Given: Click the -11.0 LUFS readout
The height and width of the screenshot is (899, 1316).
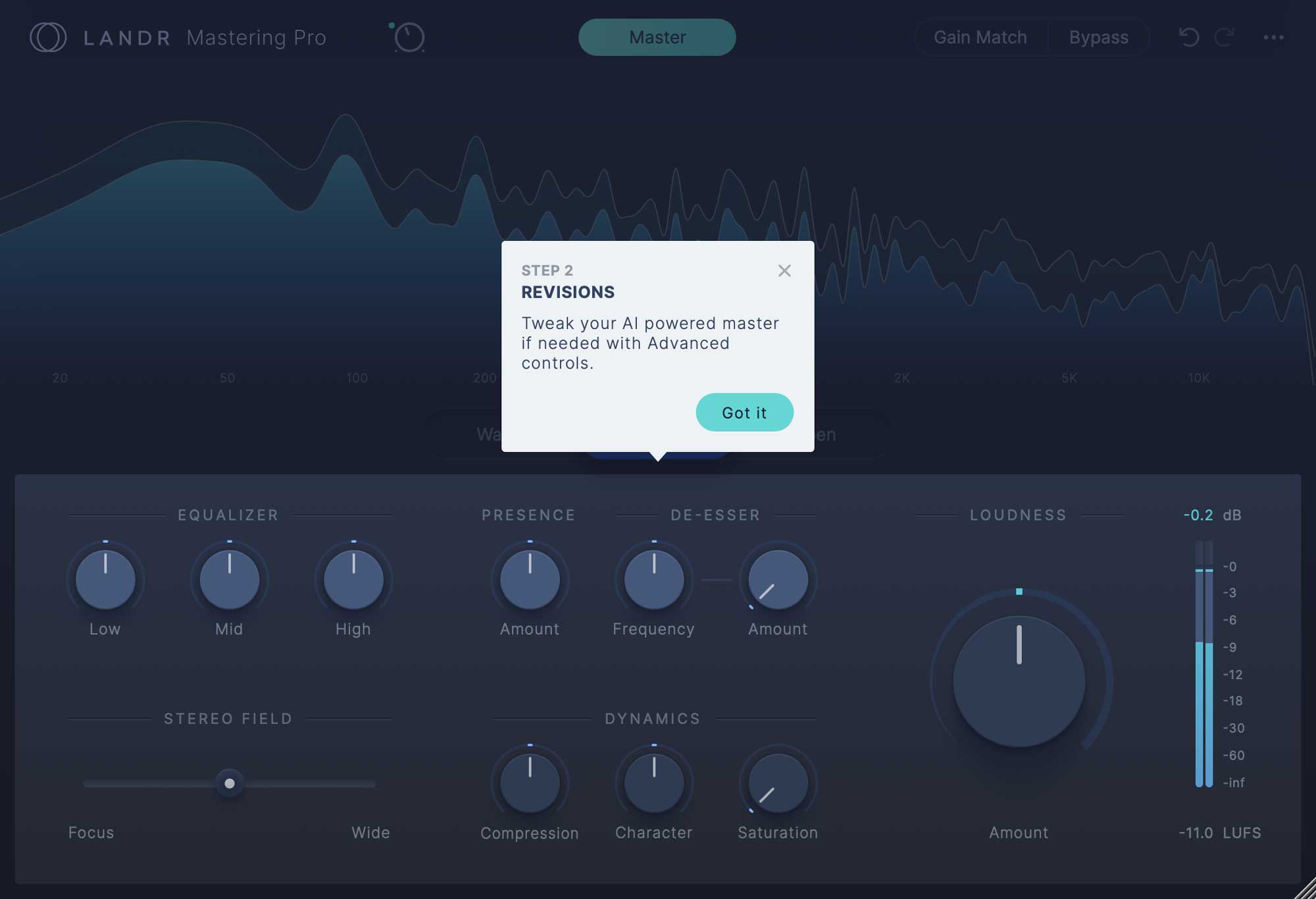Looking at the screenshot, I should point(1219,833).
